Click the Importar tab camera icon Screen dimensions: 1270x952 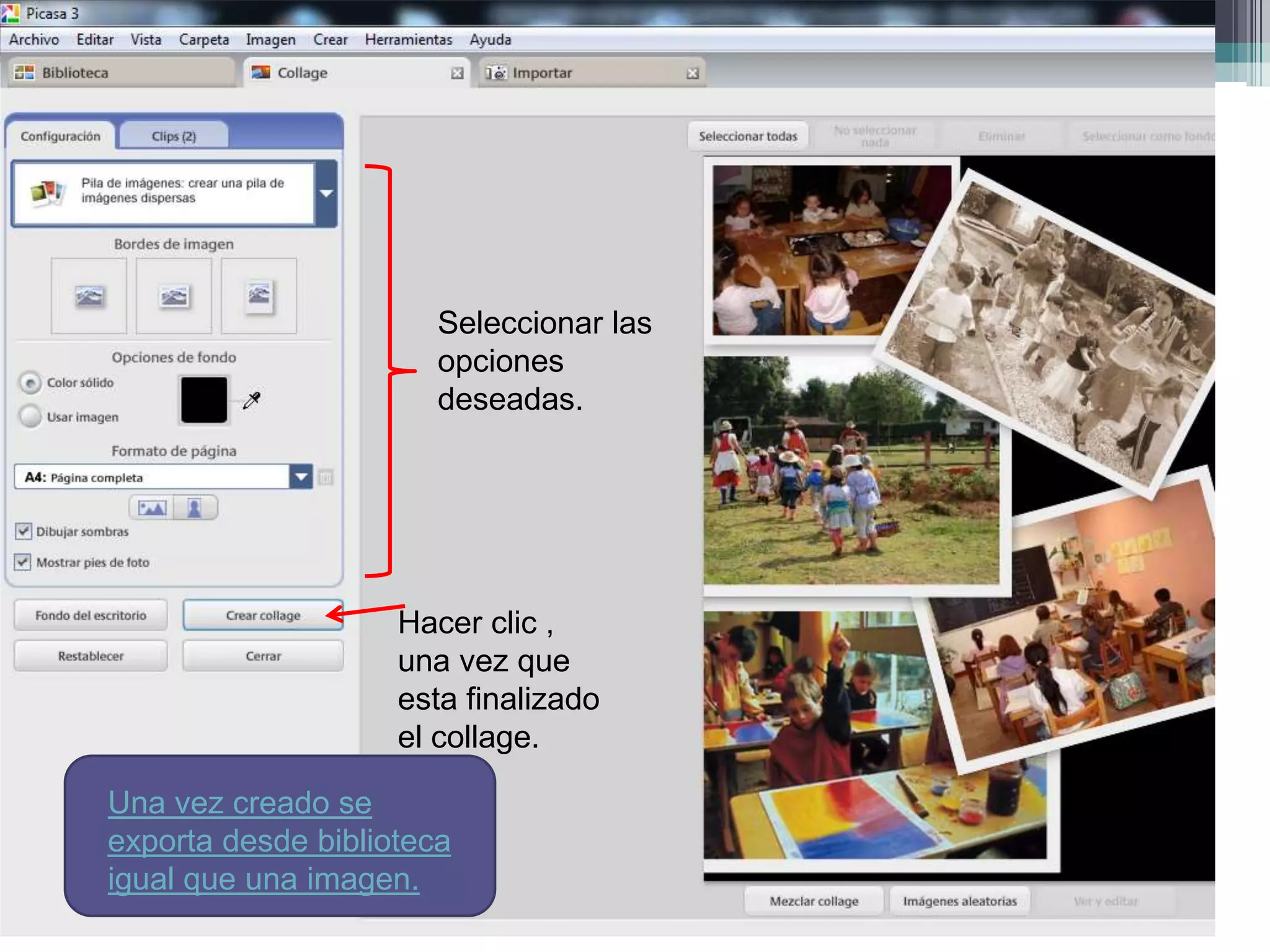(x=496, y=73)
